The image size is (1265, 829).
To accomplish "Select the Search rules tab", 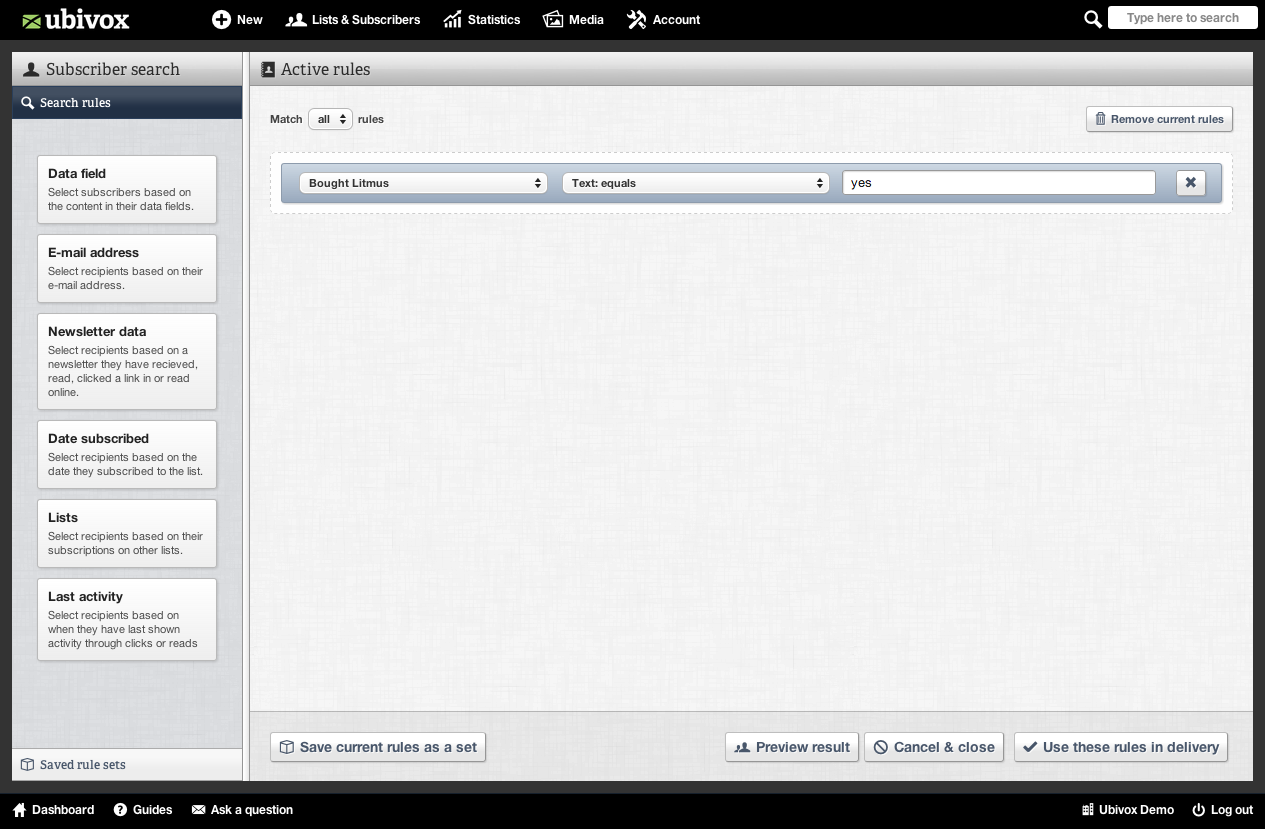I will click(x=127, y=103).
